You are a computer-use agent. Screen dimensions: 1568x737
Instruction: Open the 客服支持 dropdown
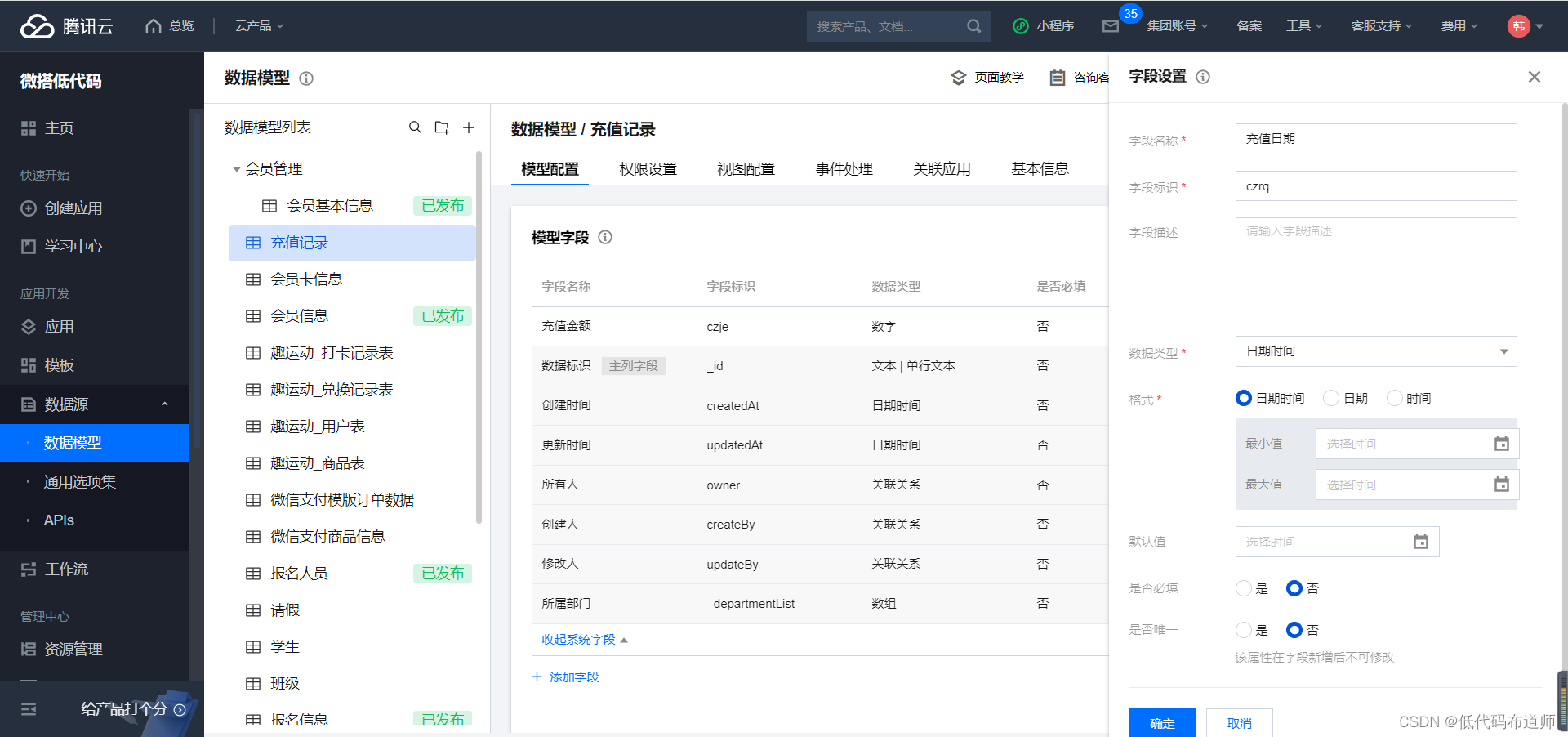(x=1381, y=26)
